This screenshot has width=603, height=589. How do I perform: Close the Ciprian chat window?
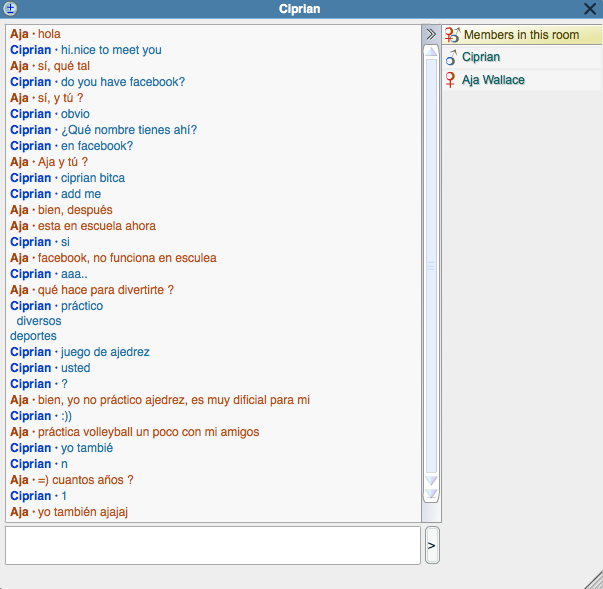pyautogui.click(x=592, y=9)
